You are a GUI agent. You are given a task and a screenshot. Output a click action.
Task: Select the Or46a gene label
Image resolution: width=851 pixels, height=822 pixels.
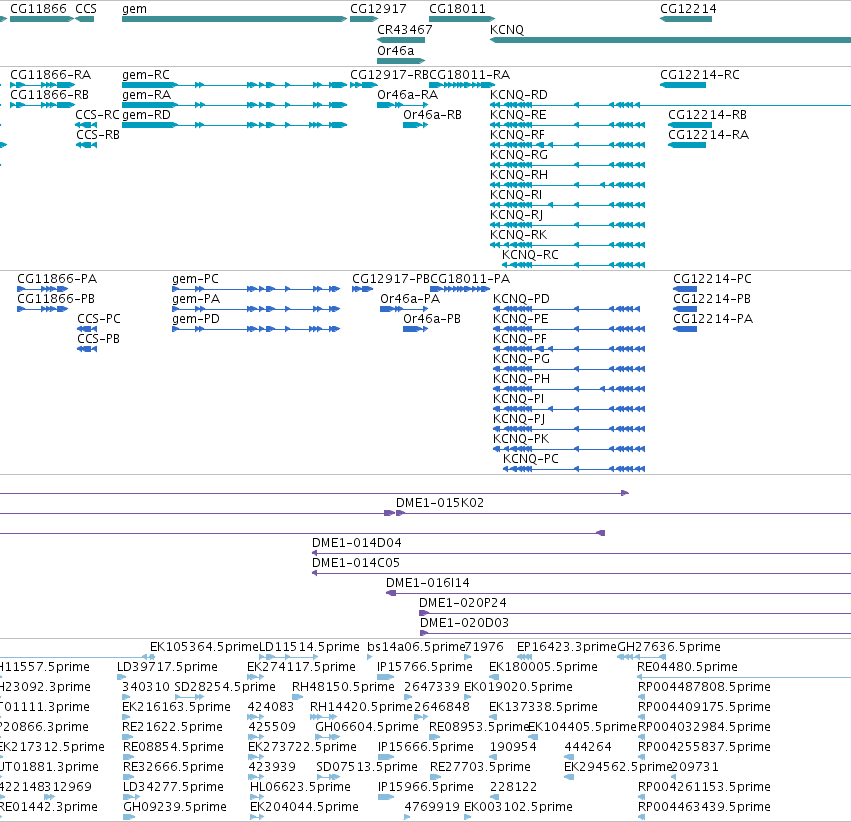395,50
